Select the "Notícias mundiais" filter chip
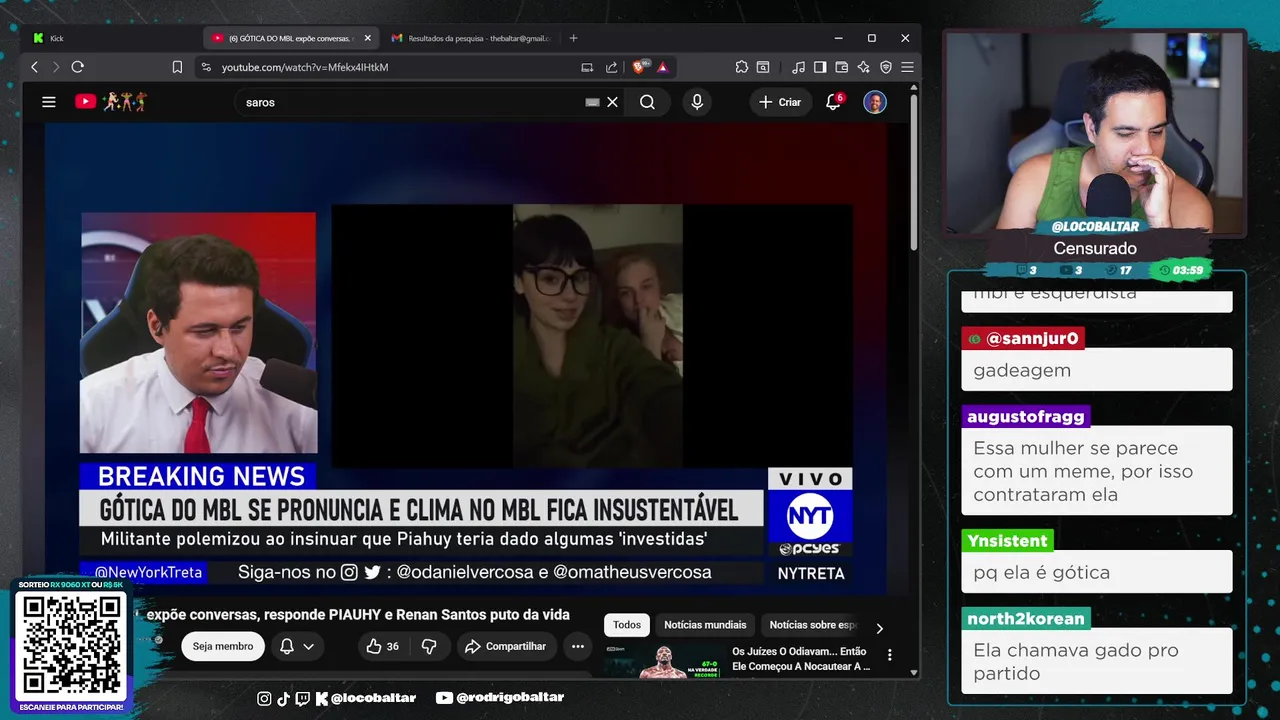1280x720 pixels. click(705, 625)
